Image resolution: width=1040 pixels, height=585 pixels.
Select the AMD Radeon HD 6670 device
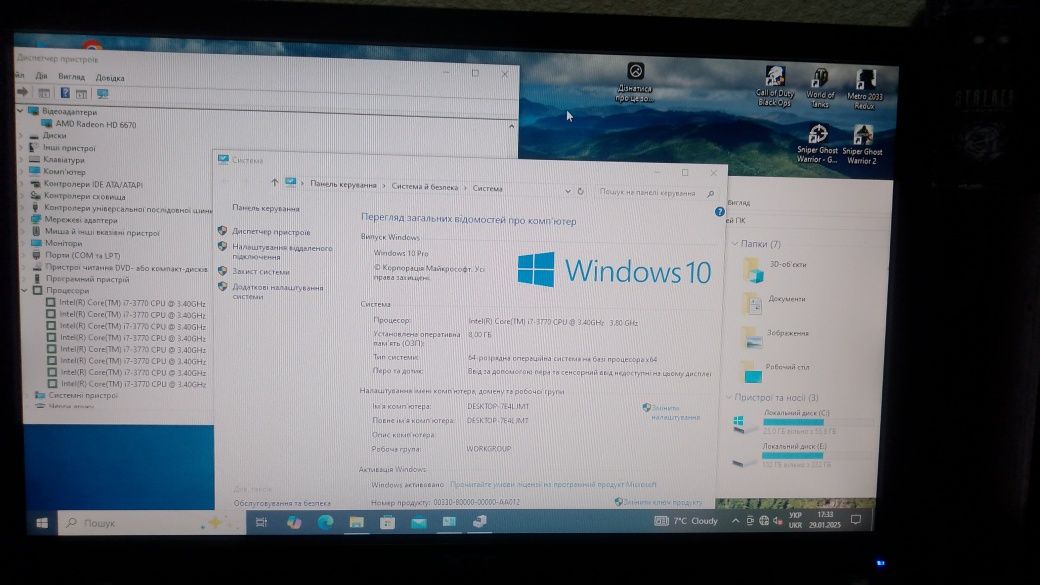click(x=96, y=124)
